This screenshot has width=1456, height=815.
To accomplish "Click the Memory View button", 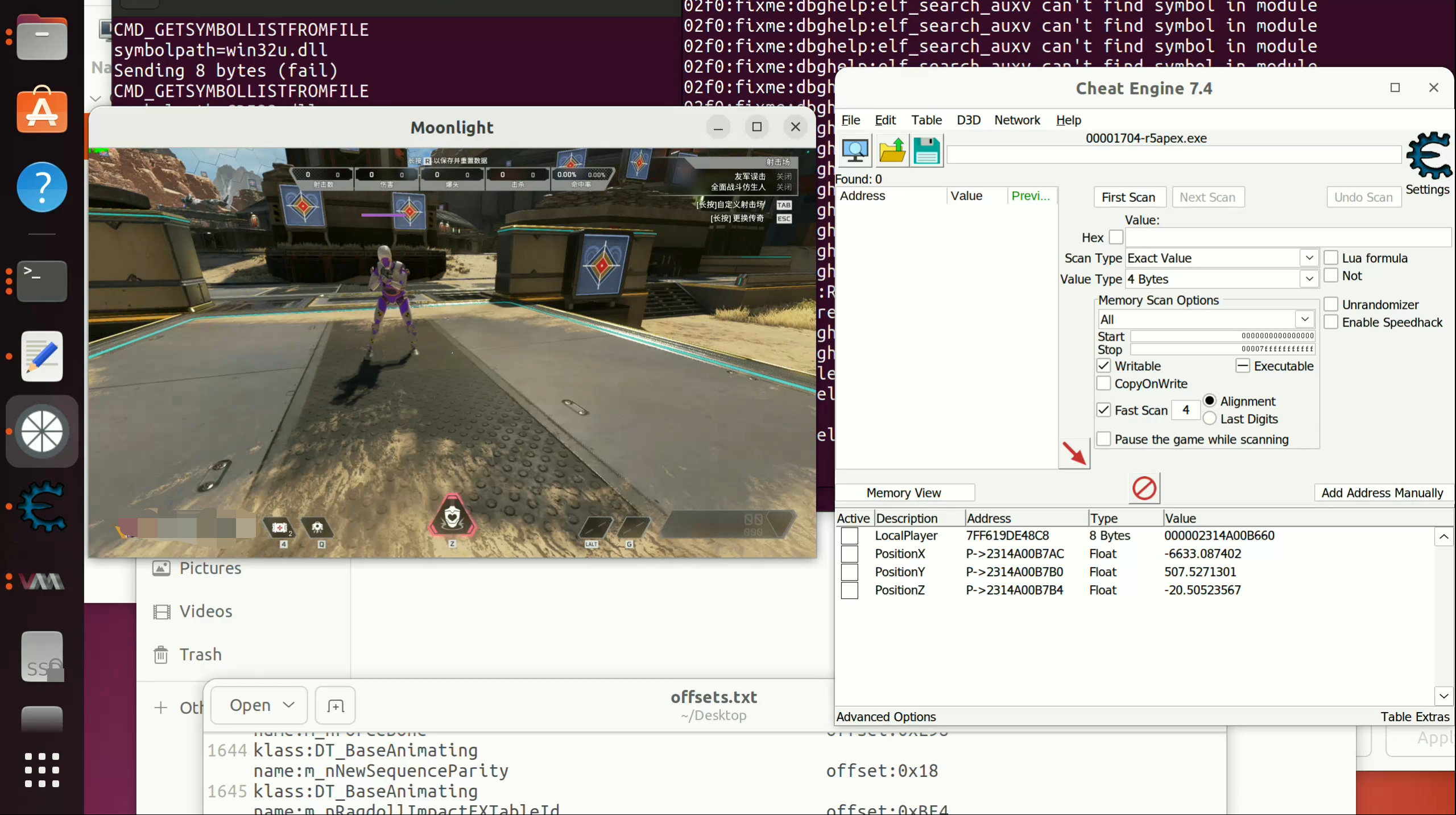I will [x=903, y=493].
